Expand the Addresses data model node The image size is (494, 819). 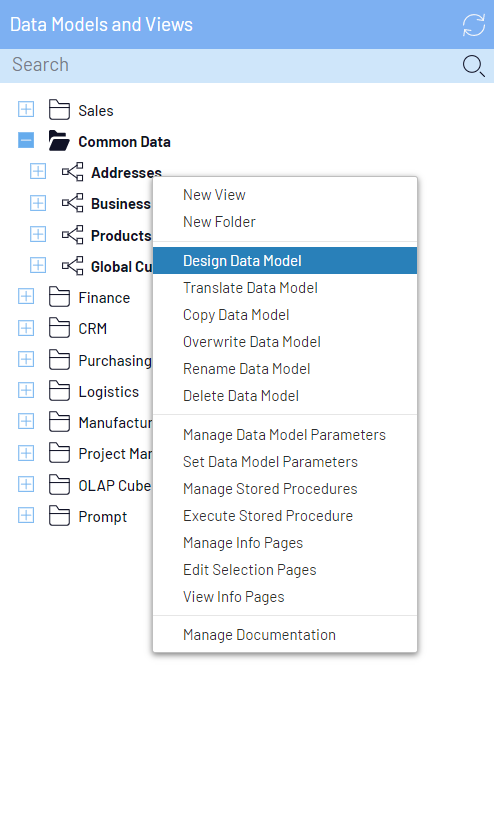coord(38,171)
